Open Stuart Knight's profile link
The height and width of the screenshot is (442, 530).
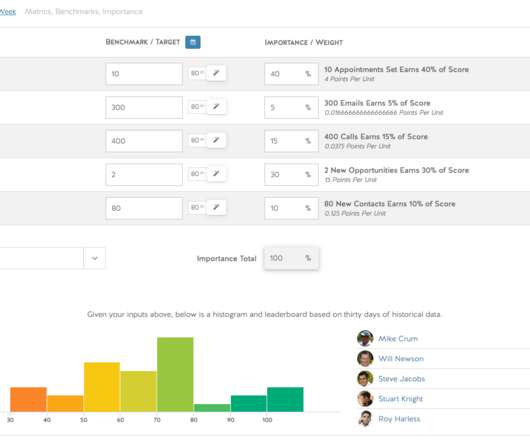[401, 399]
